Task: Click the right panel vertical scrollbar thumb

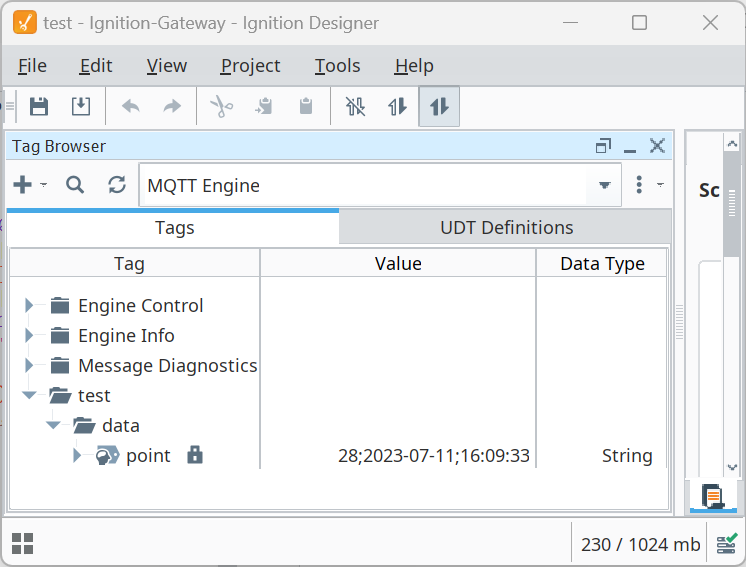Action: click(x=732, y=204)
